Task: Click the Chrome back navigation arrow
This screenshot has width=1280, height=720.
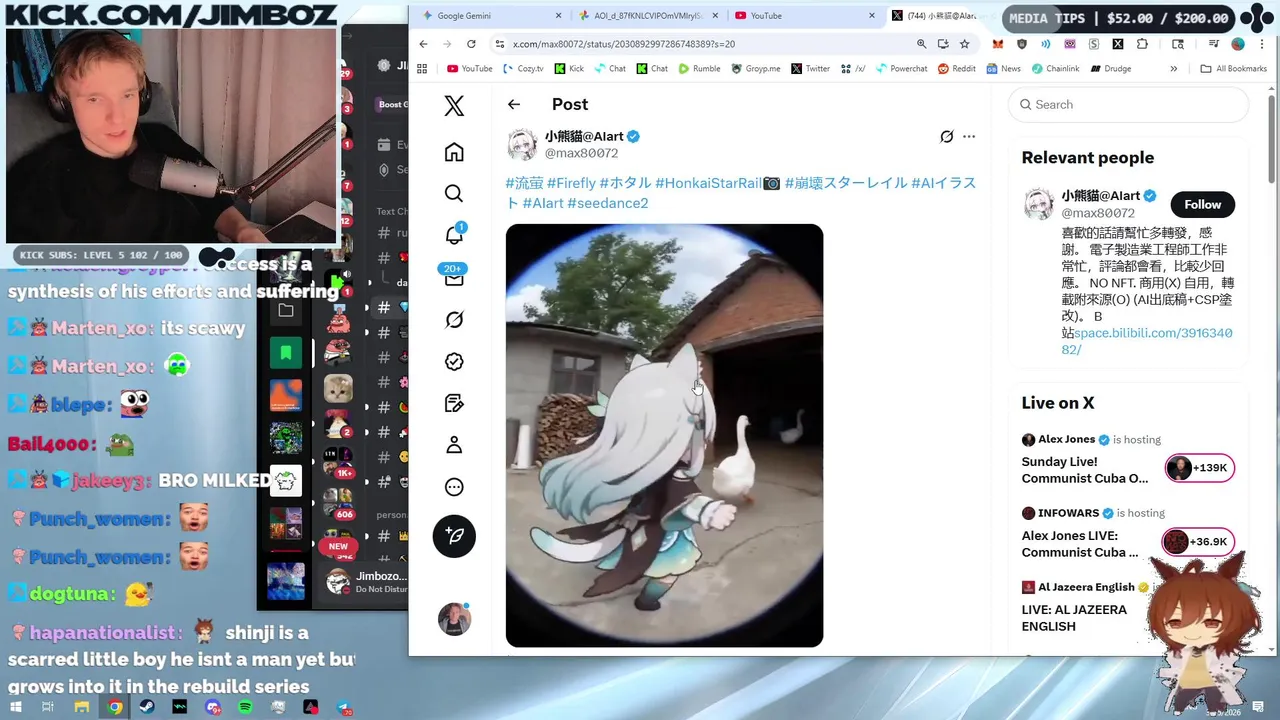Action: tap(423, 44)
